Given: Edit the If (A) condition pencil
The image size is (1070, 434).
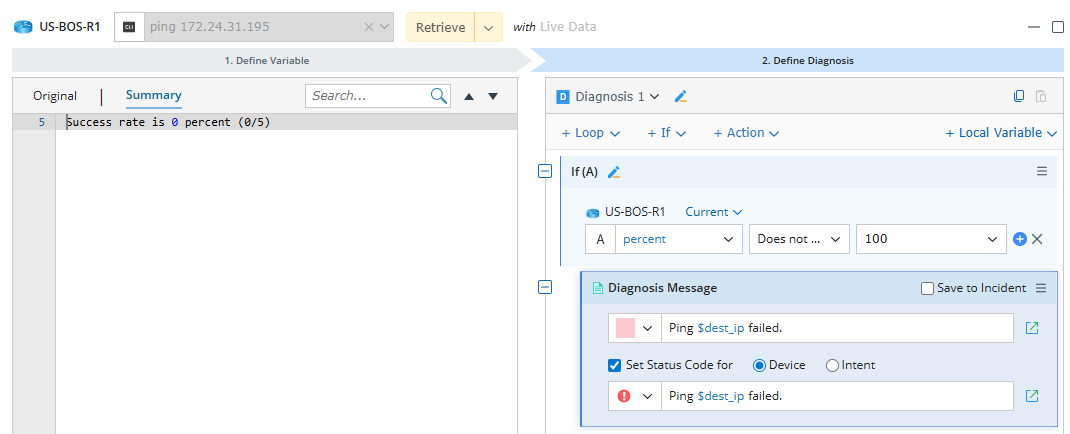Looking at the screenshot, I should pos(614,172).
